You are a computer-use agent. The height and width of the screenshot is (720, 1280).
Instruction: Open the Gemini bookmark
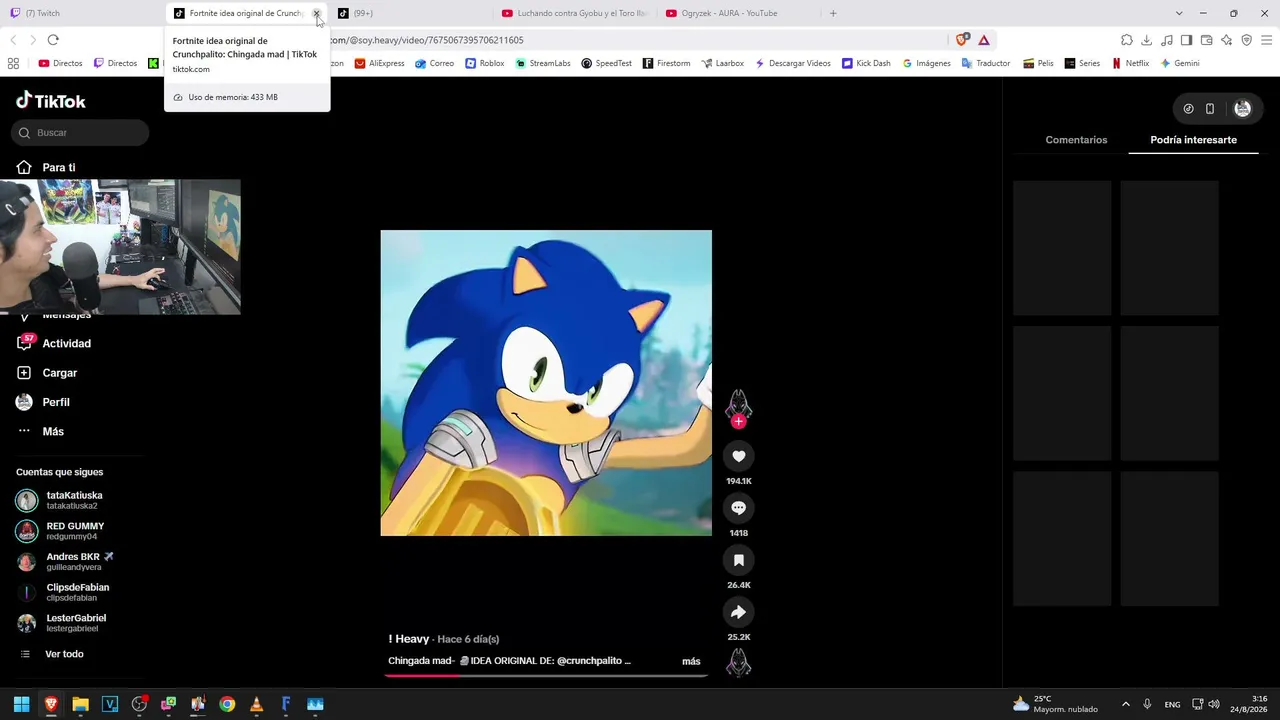[1180, 63]
